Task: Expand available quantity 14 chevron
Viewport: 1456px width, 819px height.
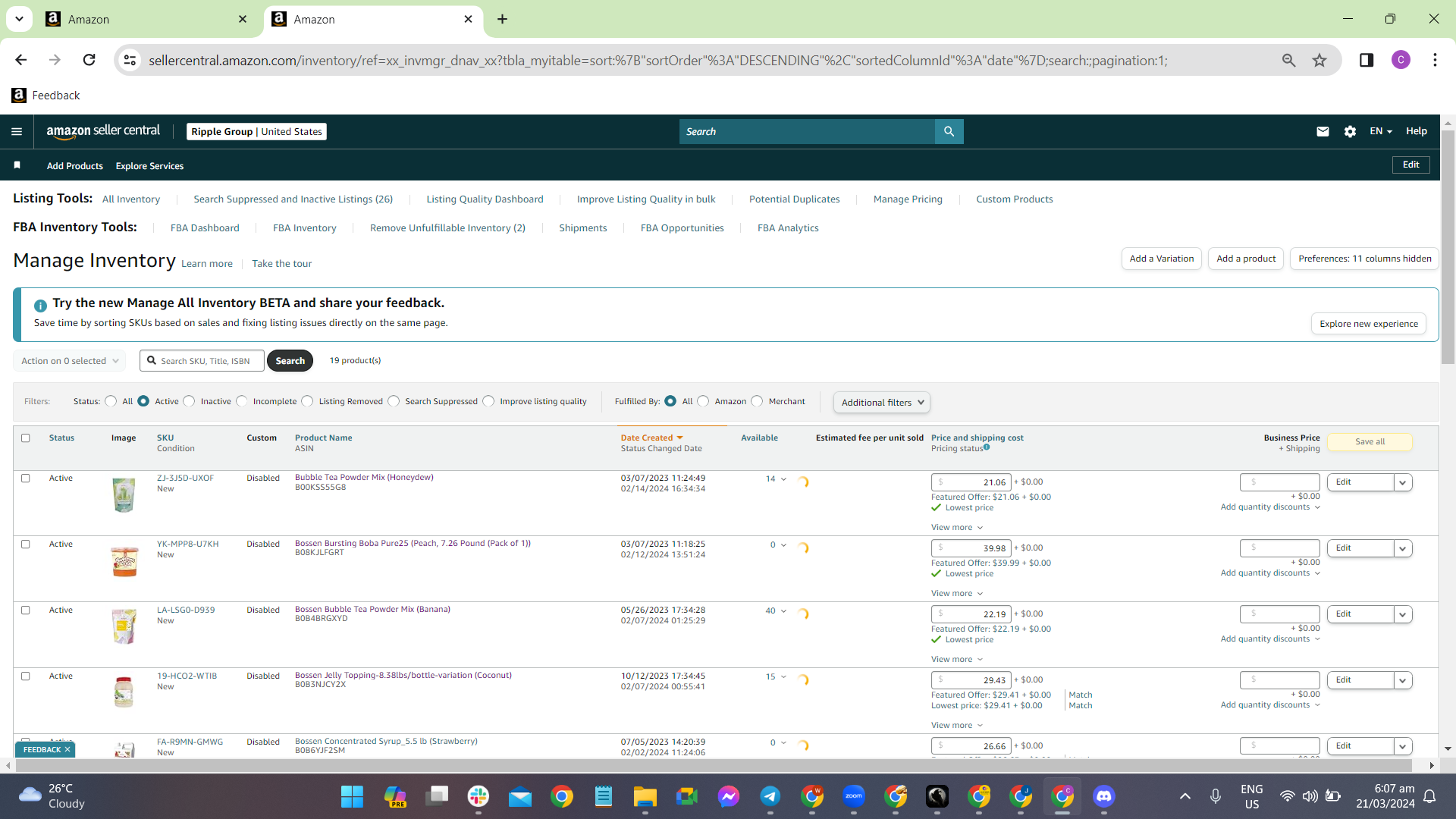Action: pyautogui.click(x=783, y=479)
